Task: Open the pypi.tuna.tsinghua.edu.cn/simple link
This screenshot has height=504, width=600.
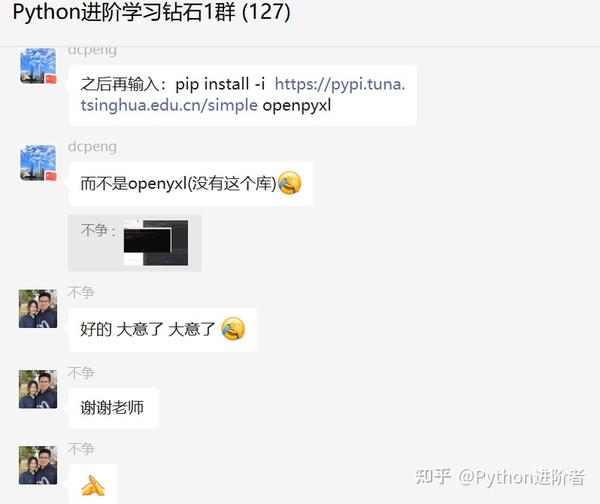Action: (243, 95)
